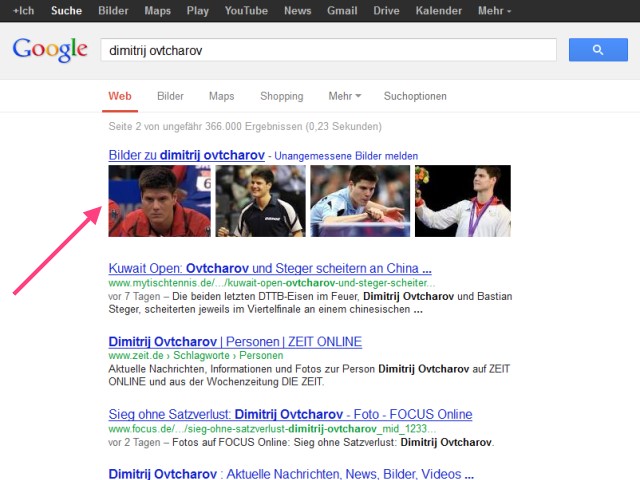Open the ZEIT ONLINE Personen result
This screenshot has width=640, height=480.
click(235, 342)
